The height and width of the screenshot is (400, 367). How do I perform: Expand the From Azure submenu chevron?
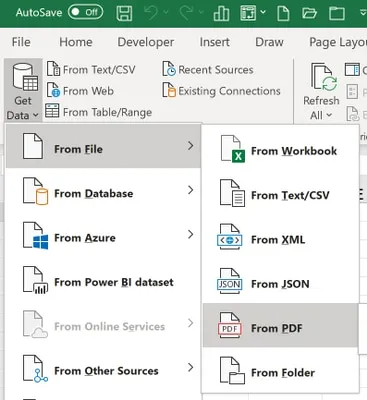click(x=190, y=234)
